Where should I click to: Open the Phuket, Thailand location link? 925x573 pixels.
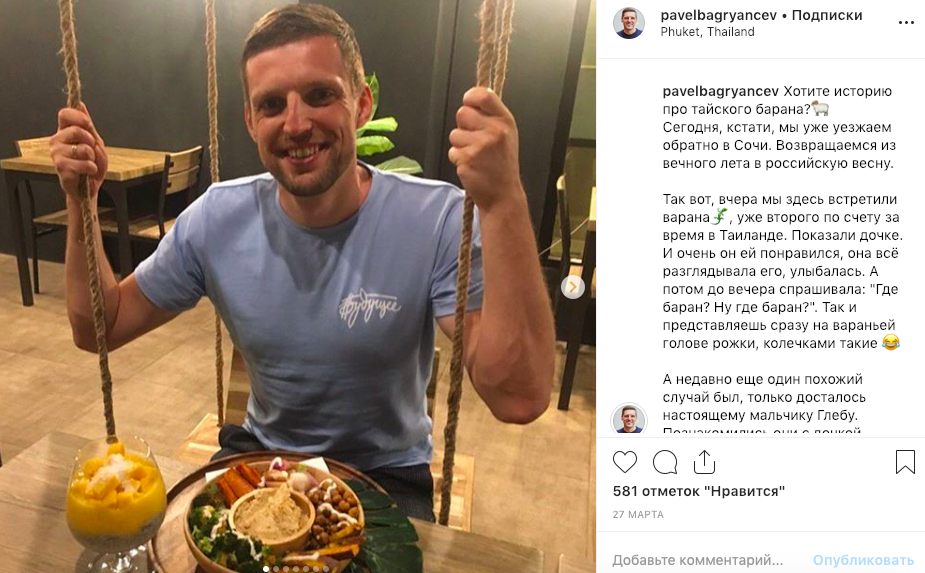[x=707, y=32]
